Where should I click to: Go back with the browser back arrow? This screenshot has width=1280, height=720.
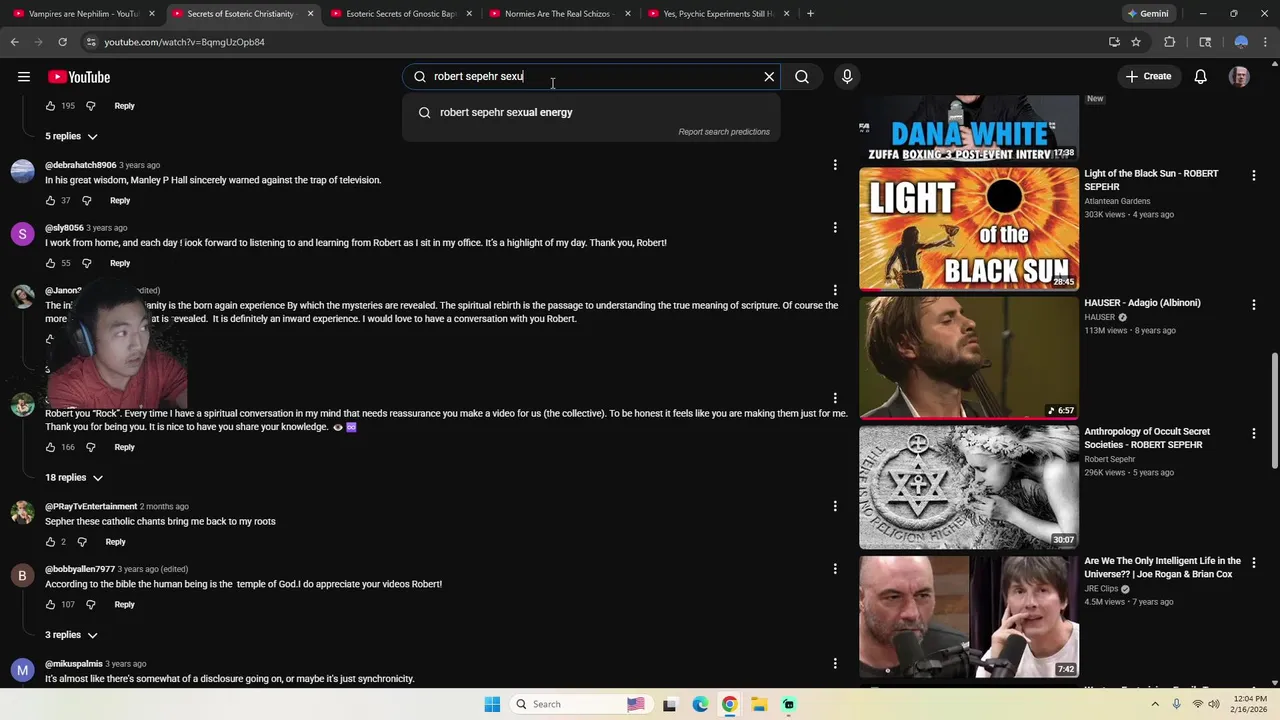[14, 42]
